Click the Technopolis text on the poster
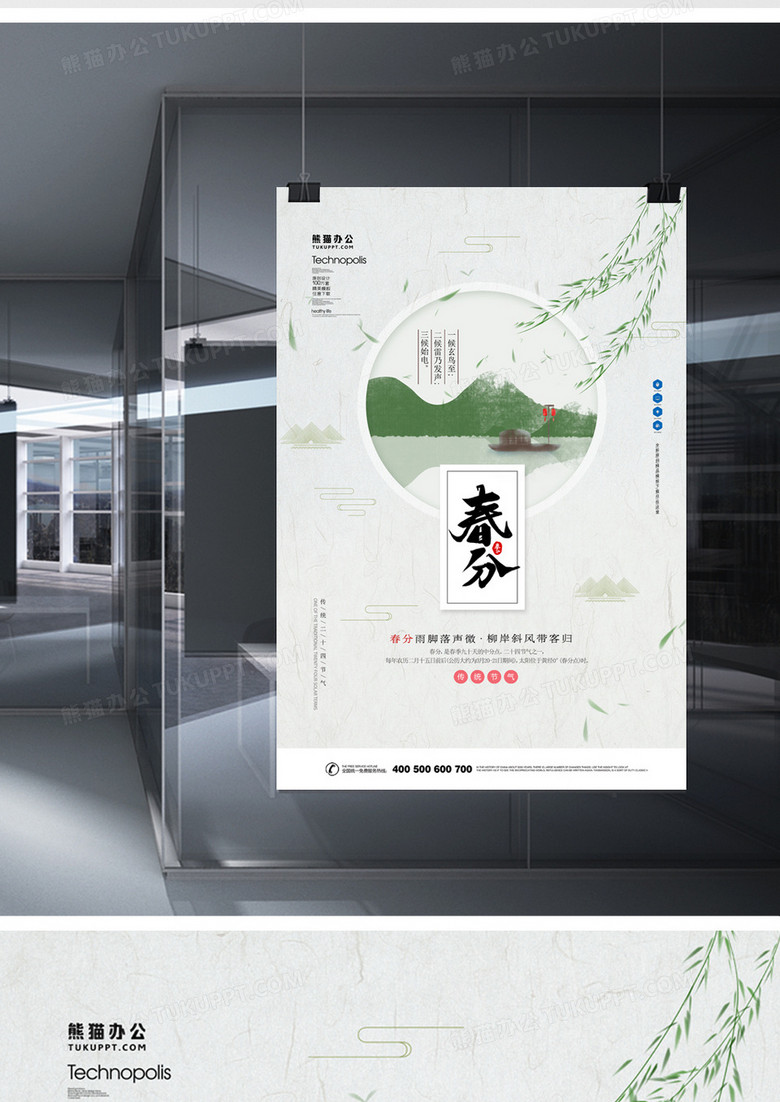The image size is (780, 1102). pos(339,260)
